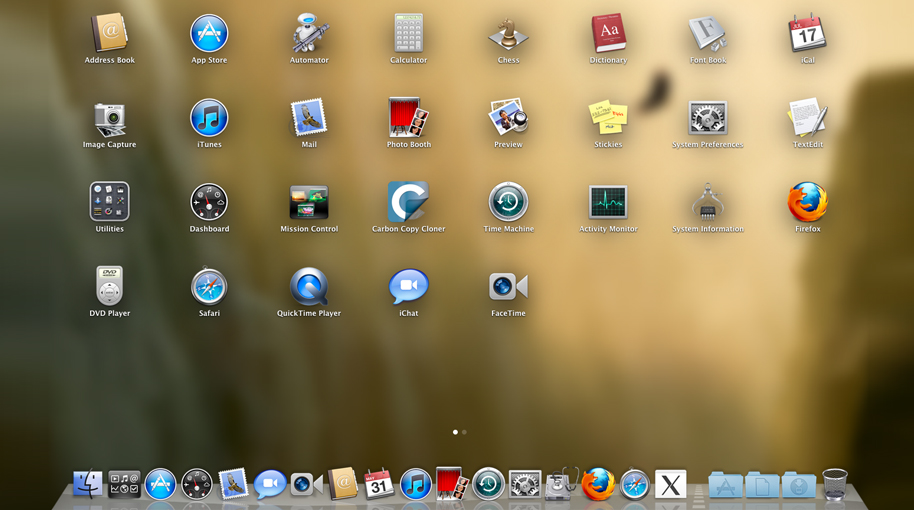This screenshot has width=914, height=510.
Task: Open the Applications folder stack in the Dock
Action: tap(725, 485)
